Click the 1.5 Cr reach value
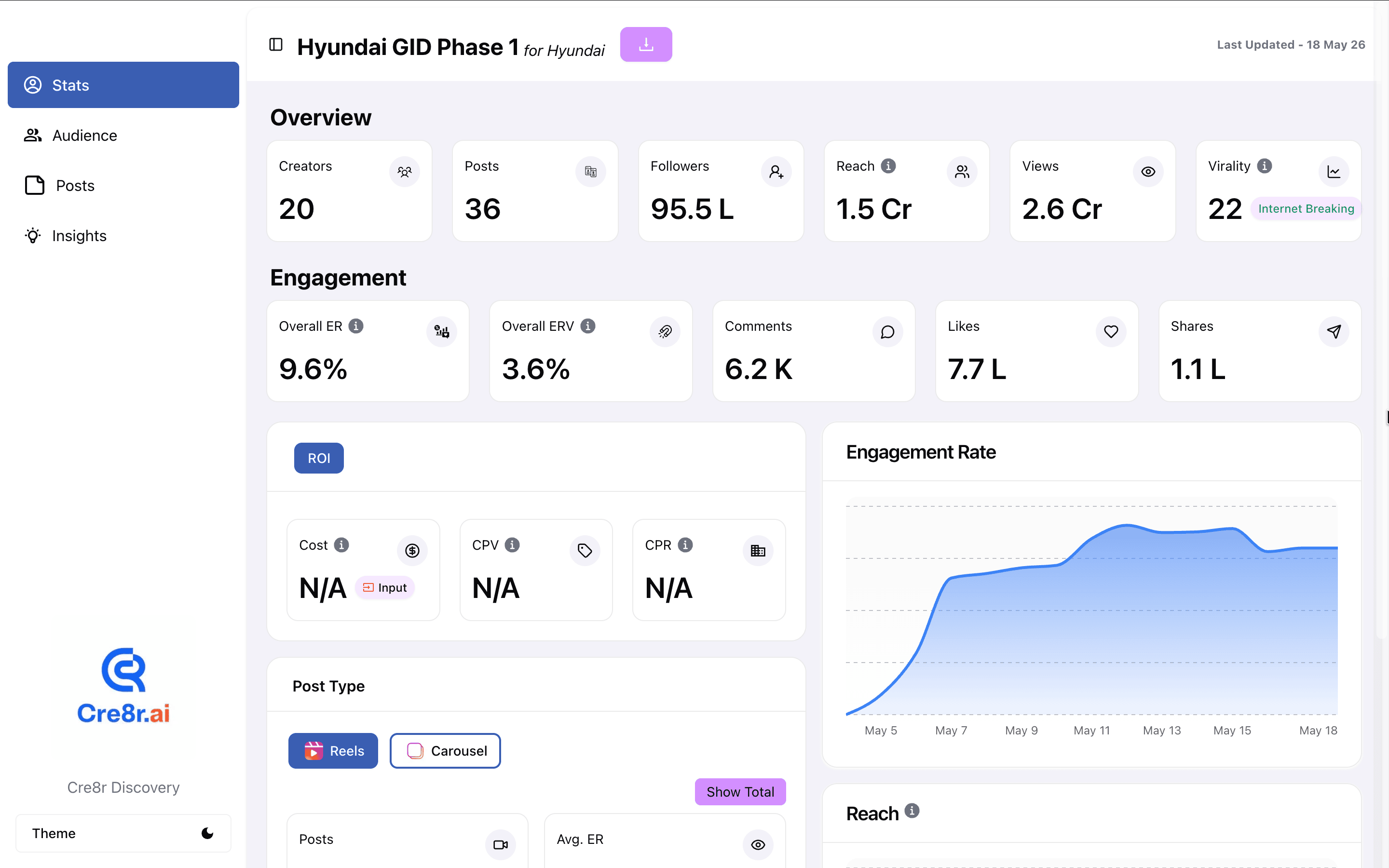 [x=873, y=208]
